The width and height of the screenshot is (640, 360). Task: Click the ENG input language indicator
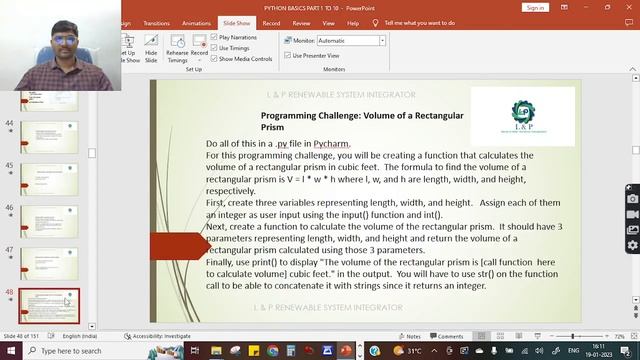pyautogui.click(x=573, y=351)
